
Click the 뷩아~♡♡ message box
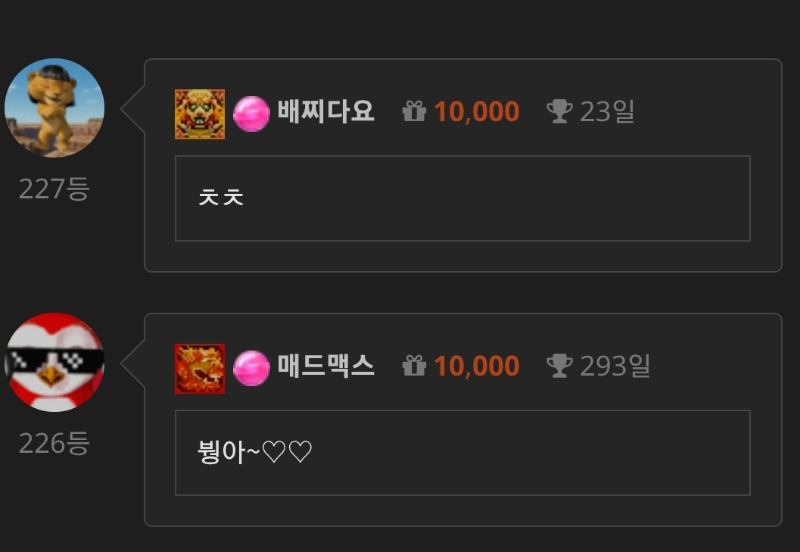[x=463, y=453]
